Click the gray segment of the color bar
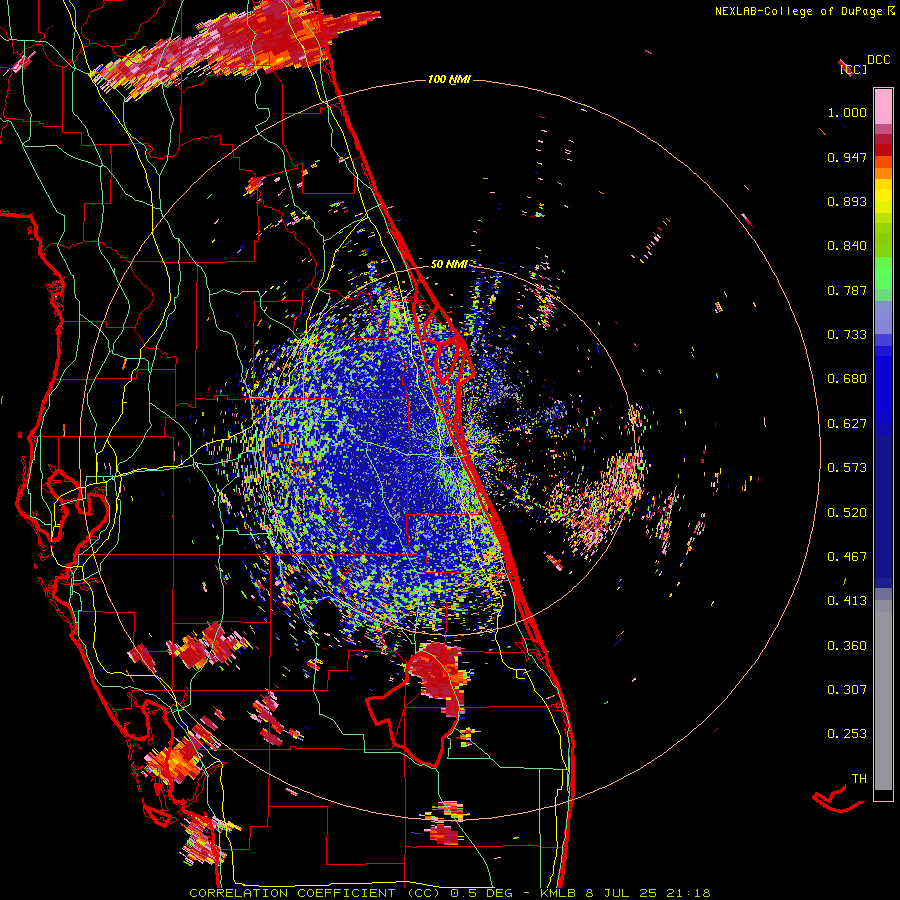 pyautogui.click(x=883, y=695)
